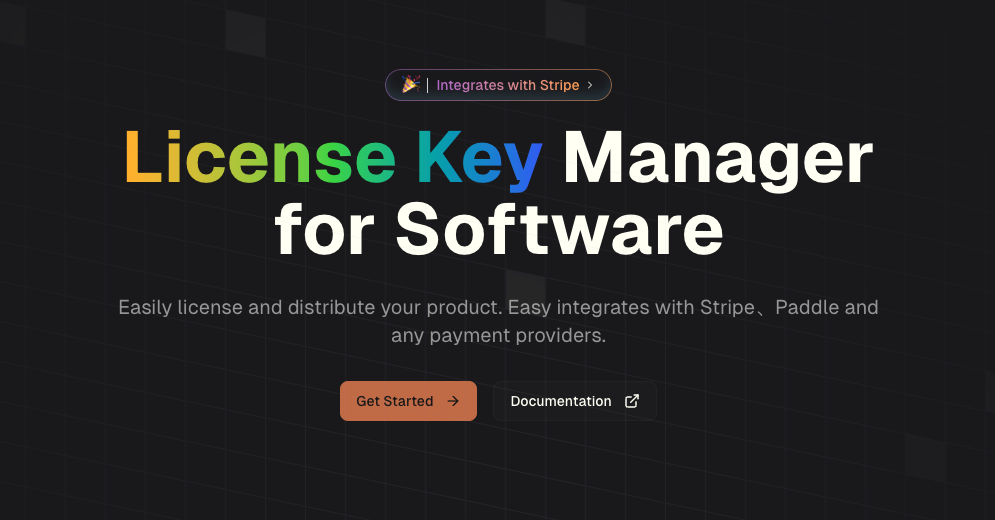This screenshot has height=520, width=995.
Task: Click the blue gradient word Key
Action: (479, 159)
